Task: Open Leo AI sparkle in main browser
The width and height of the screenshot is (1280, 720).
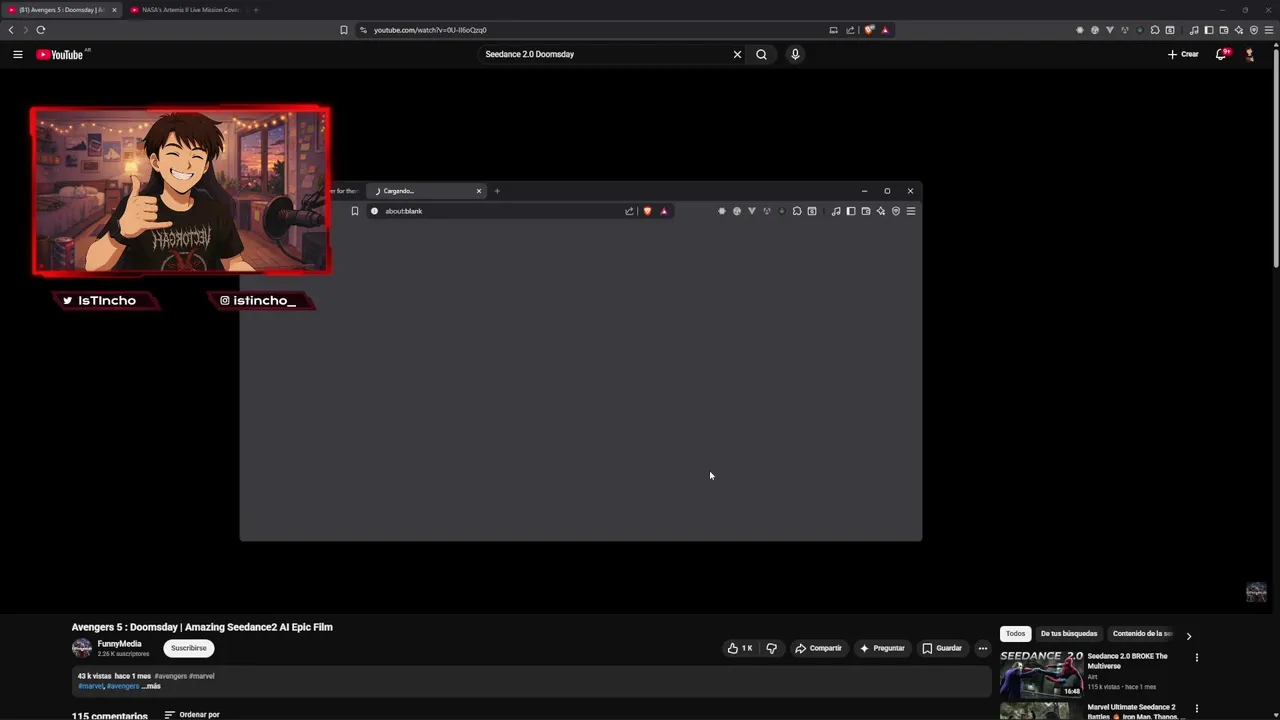Action: [x=1239, y=30]
